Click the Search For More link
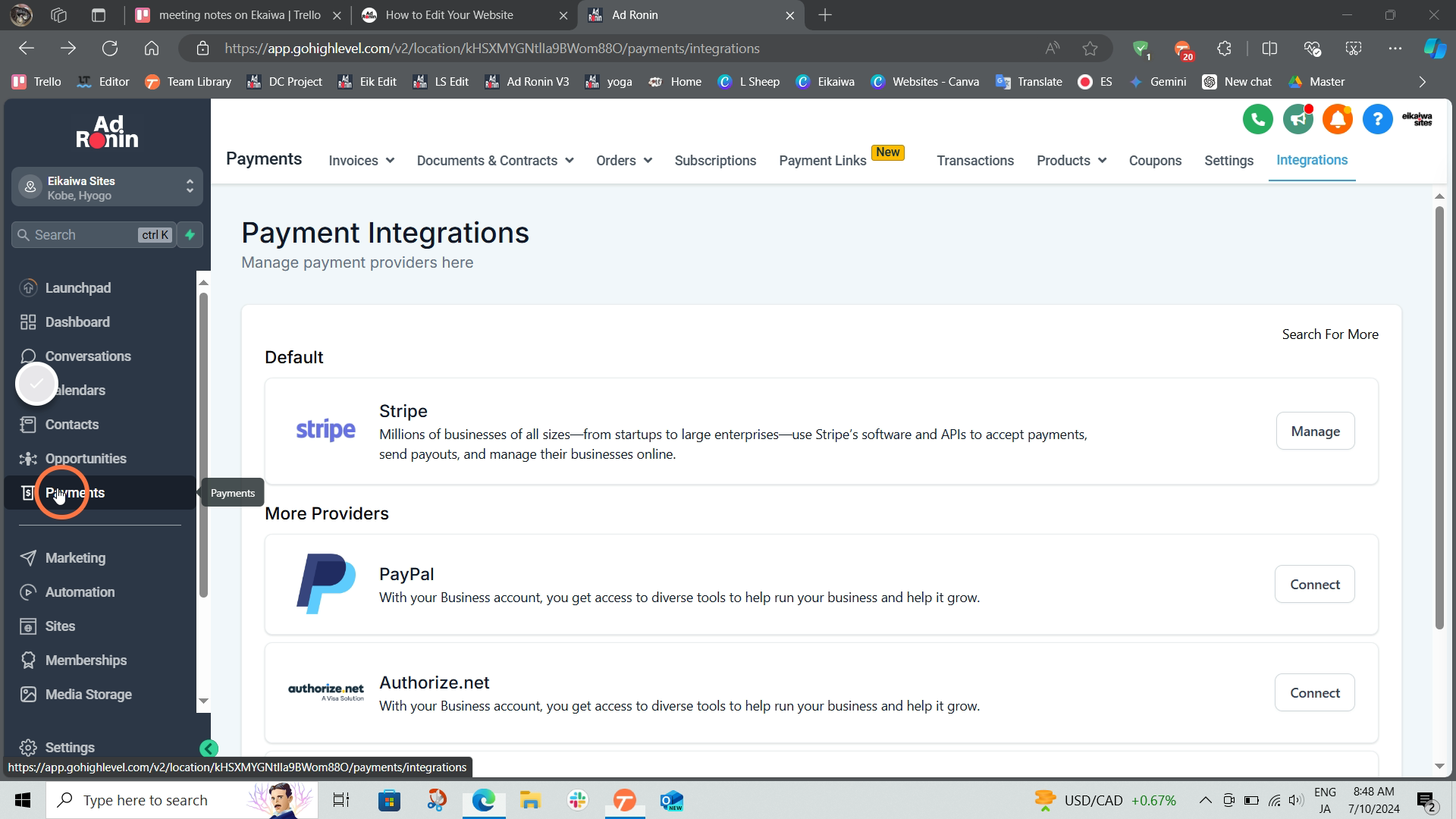Viewport: 1456px width, 819px height. 1330,334
